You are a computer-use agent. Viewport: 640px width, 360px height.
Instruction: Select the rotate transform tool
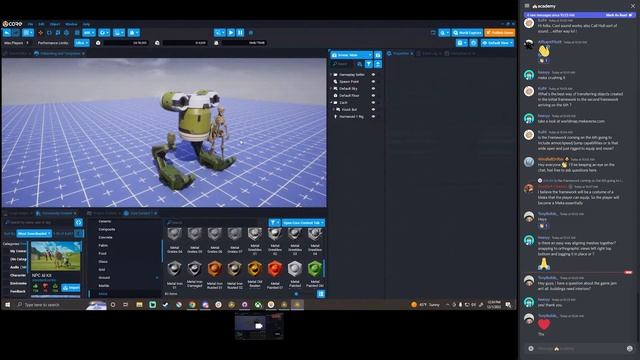[x=49, y=33]
